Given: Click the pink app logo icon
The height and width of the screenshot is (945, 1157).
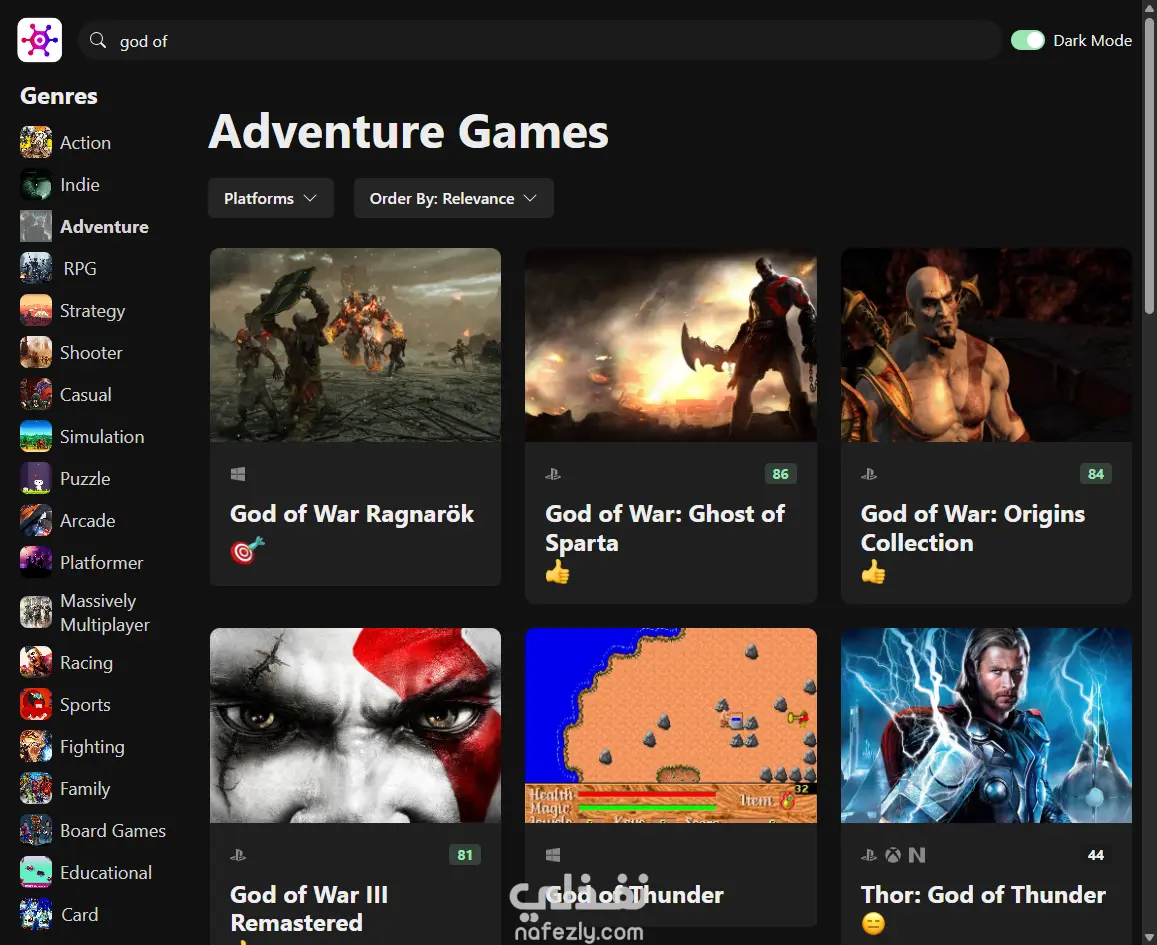Looking at the screenshot, I should coord(40,40).
